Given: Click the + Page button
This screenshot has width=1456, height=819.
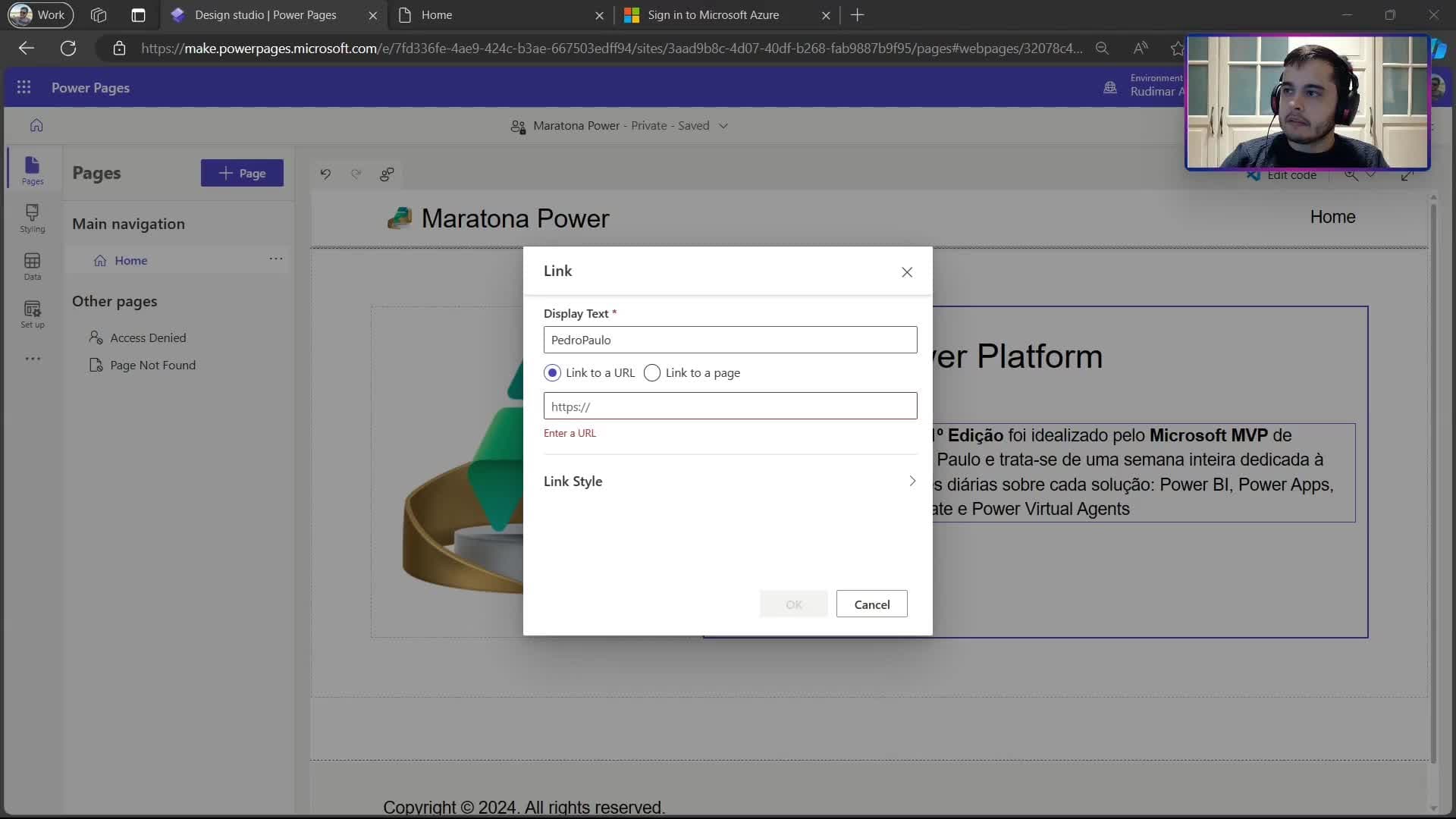Looking at the screenshot, I should point(242,173).
